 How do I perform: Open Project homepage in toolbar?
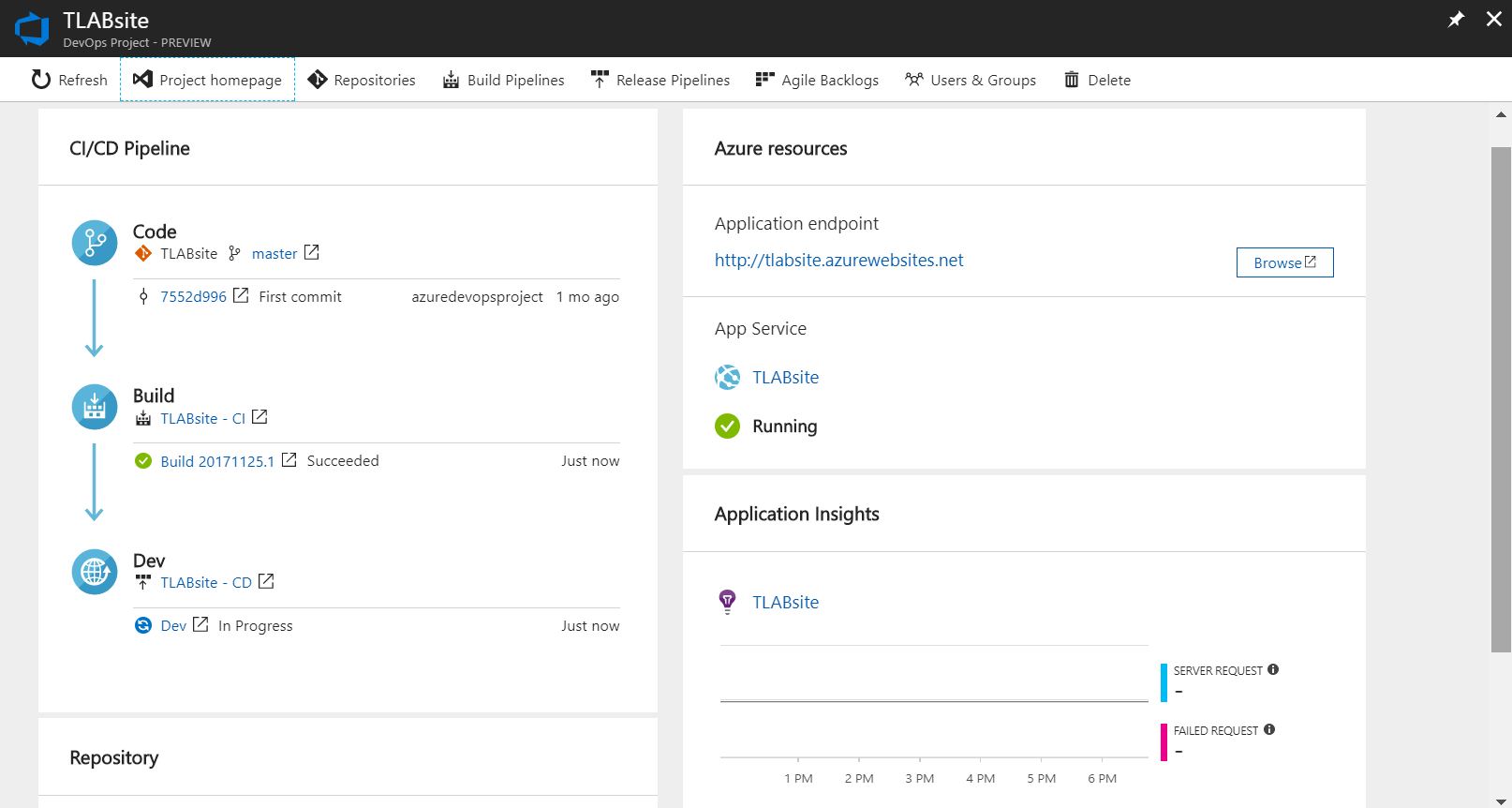point(207,80)
